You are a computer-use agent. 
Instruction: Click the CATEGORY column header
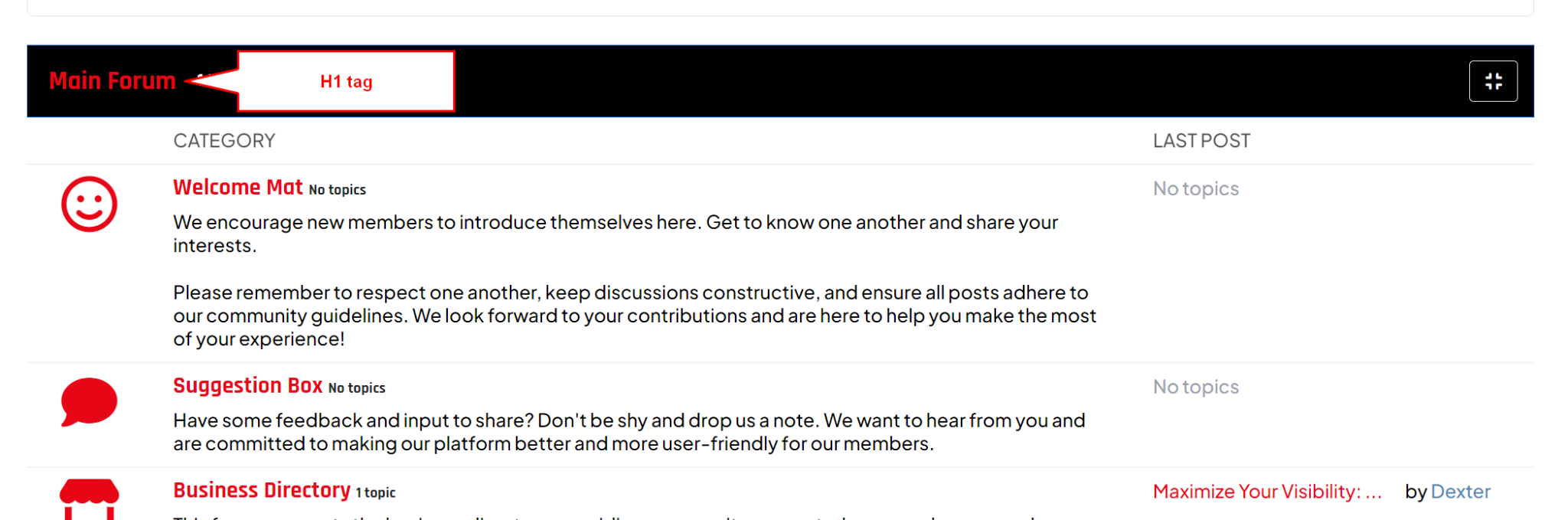[x=224, y=141]
